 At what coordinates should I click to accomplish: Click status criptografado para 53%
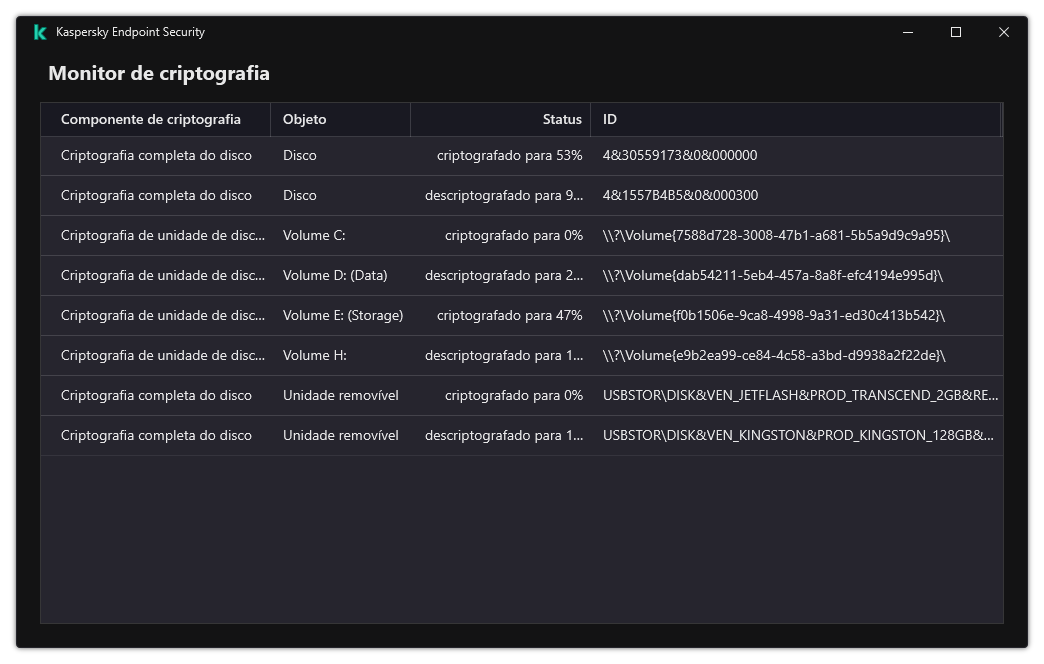click(509, 155)
